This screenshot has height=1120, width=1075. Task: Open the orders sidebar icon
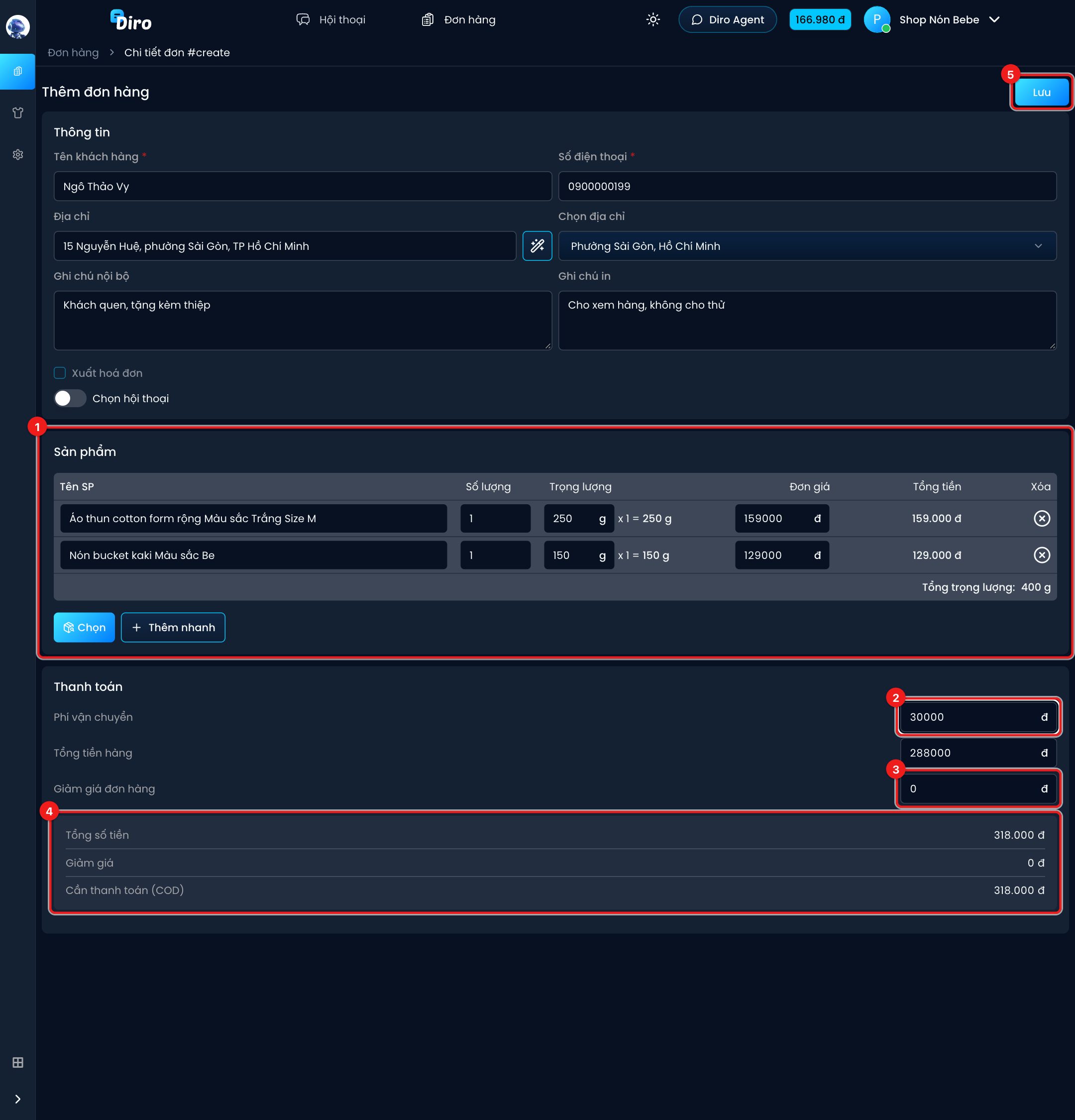pyautogui.click(x=18, y=71)
